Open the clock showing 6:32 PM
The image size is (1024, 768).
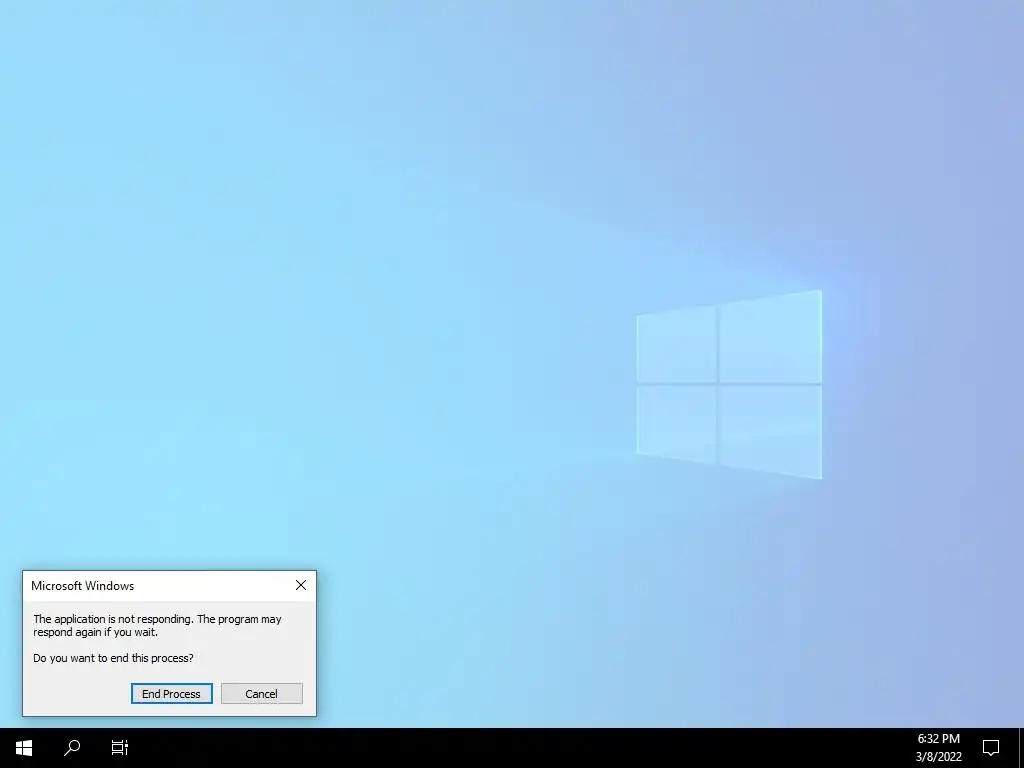(938, 739)
